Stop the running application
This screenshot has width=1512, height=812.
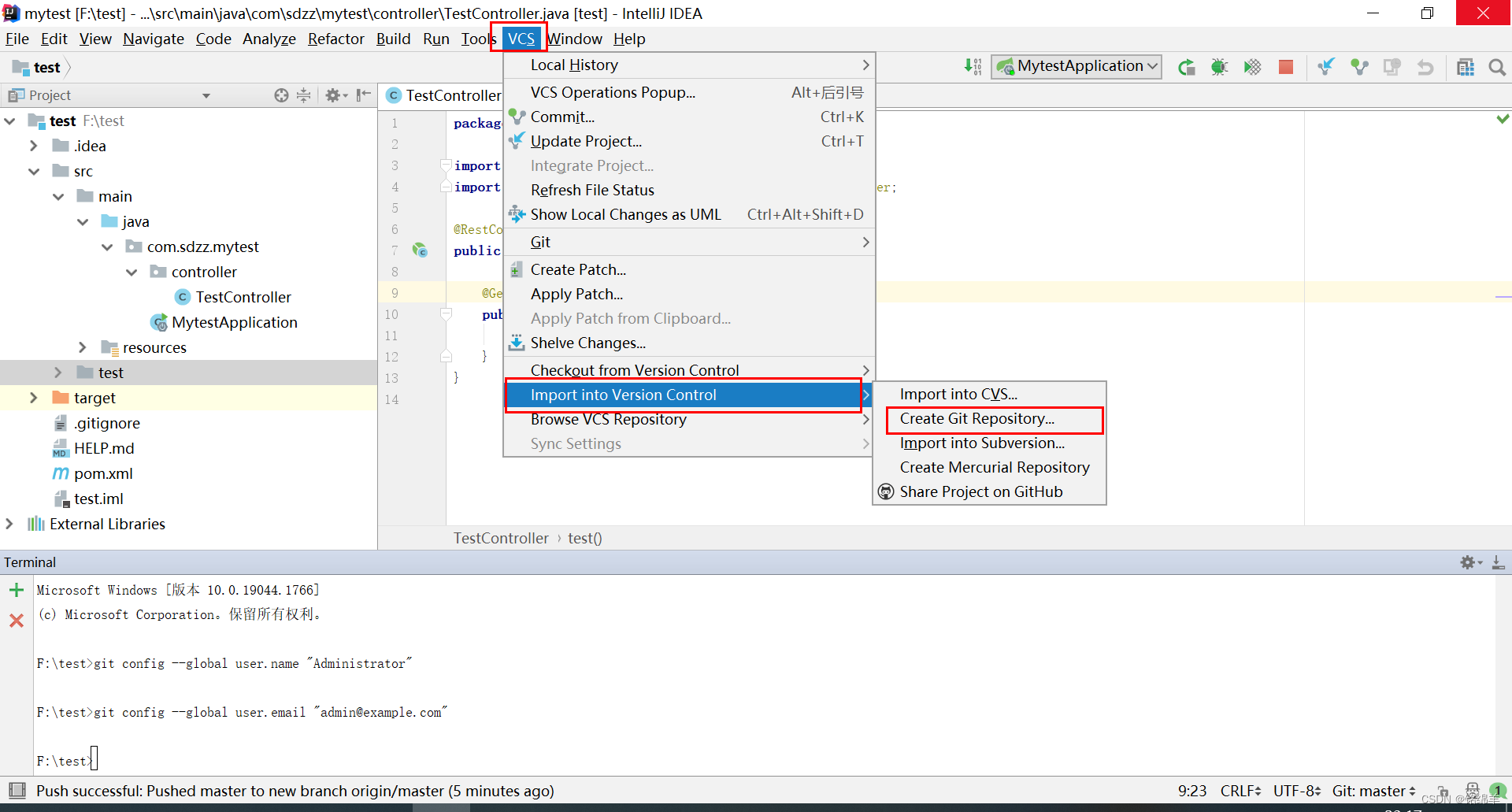pos(1286,67)
